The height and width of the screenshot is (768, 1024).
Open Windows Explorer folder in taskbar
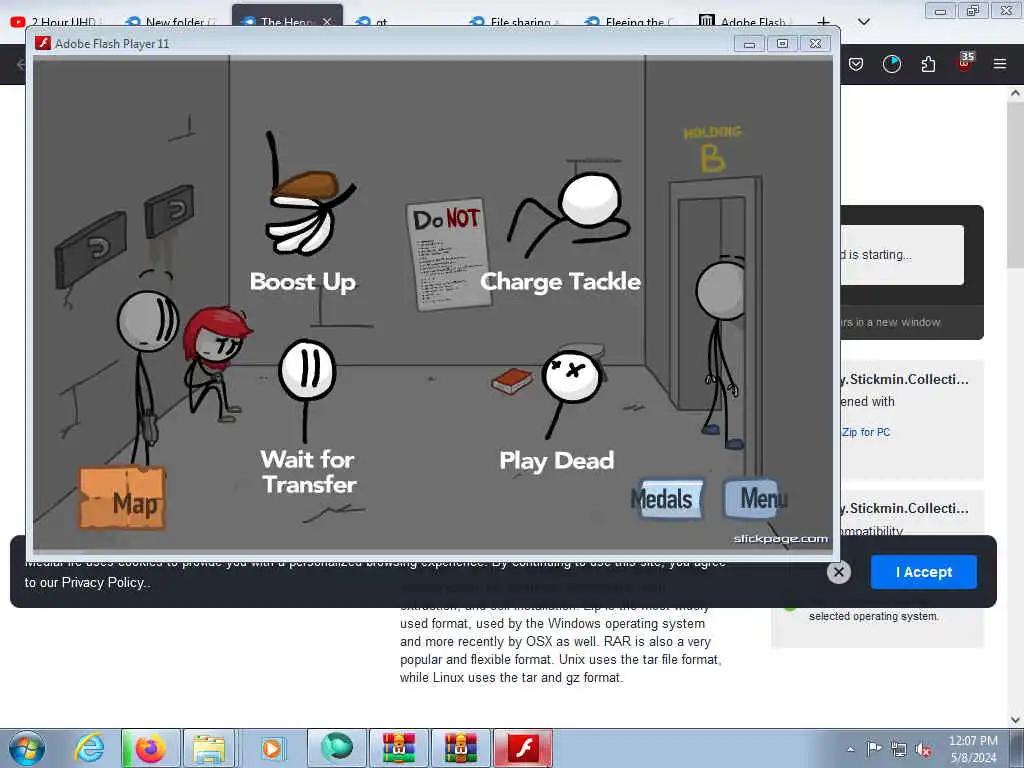(x=208, y=748)
